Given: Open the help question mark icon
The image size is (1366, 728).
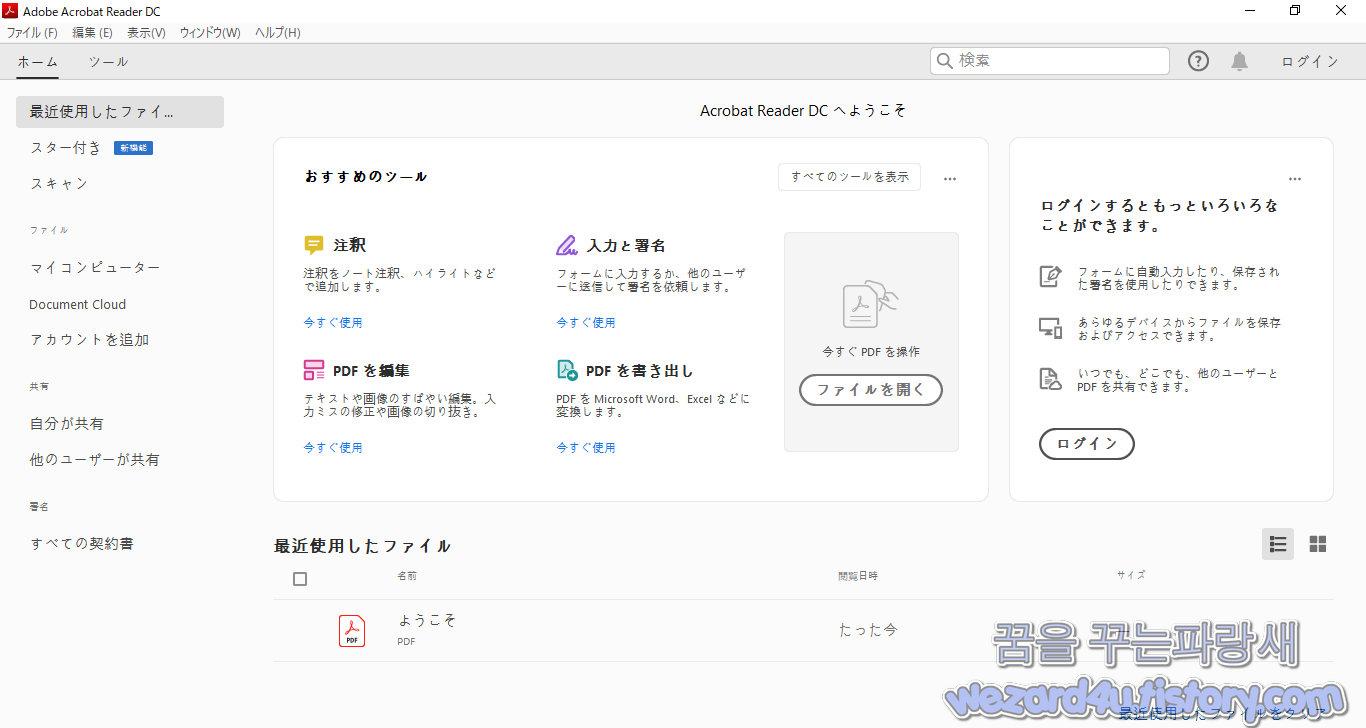Looking at the screenshot, I should [1198, 61].
